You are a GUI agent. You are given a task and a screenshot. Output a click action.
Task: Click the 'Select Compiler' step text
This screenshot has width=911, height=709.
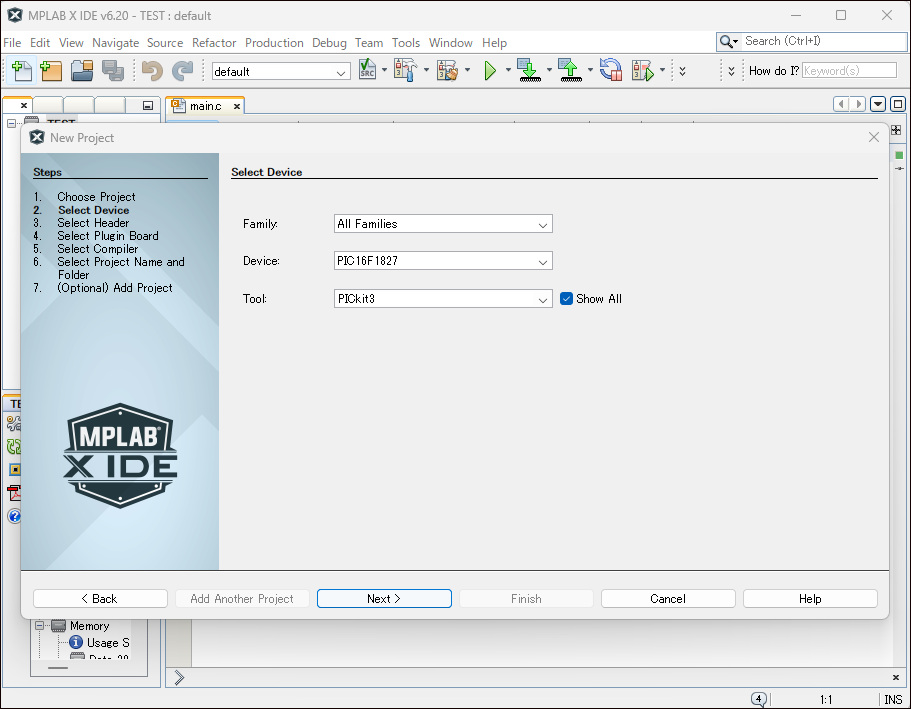[x=98, y=249]
